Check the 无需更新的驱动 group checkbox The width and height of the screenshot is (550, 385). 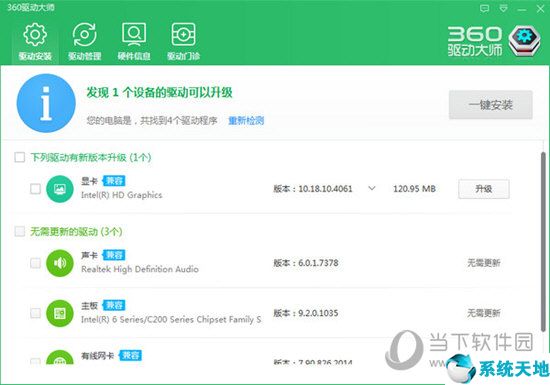pyautogui.click(x=20, y=231)
